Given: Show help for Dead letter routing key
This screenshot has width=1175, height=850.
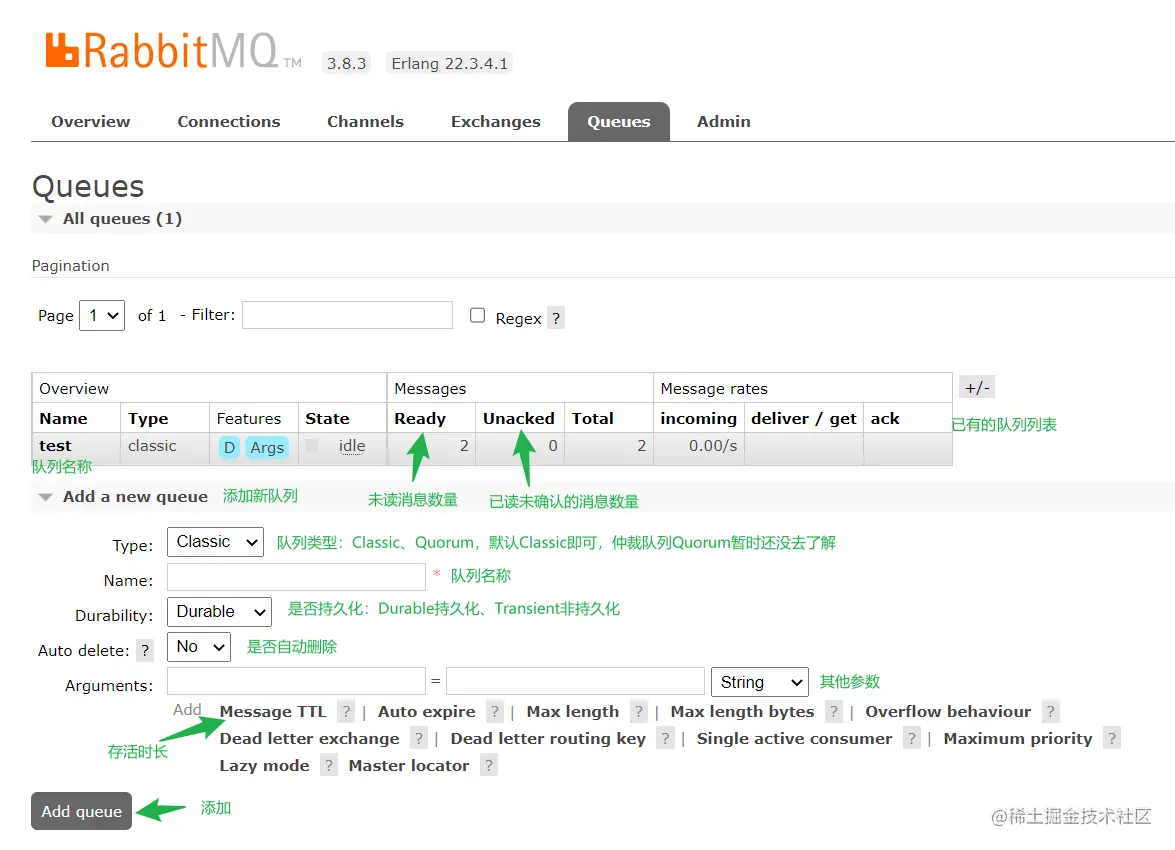Looking at the screenshot, I should coord(665,738).
